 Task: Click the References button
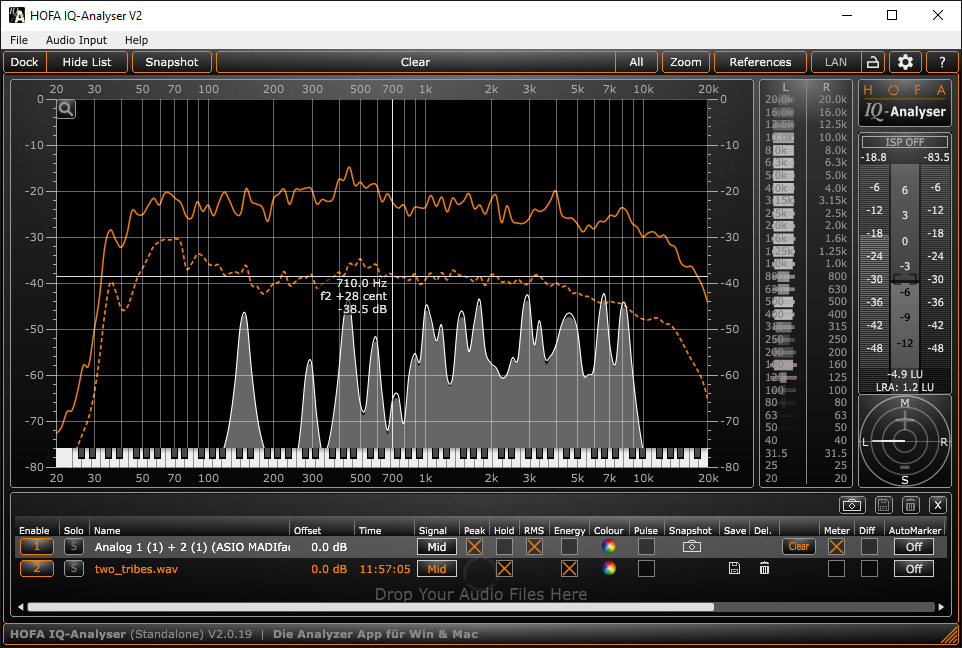click(x=760, y=62)
